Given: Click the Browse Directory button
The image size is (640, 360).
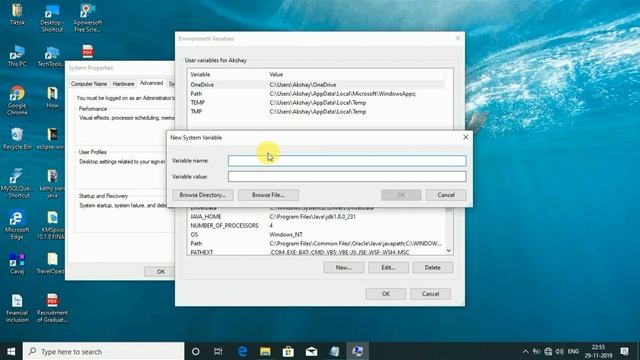Looking at the screenshot, I should coord(203,195).
